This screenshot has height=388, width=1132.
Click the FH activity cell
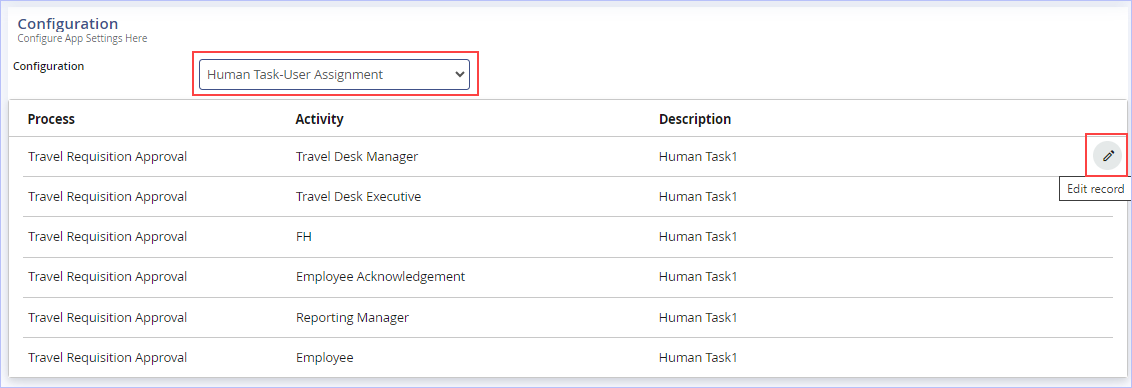(304, 236)
